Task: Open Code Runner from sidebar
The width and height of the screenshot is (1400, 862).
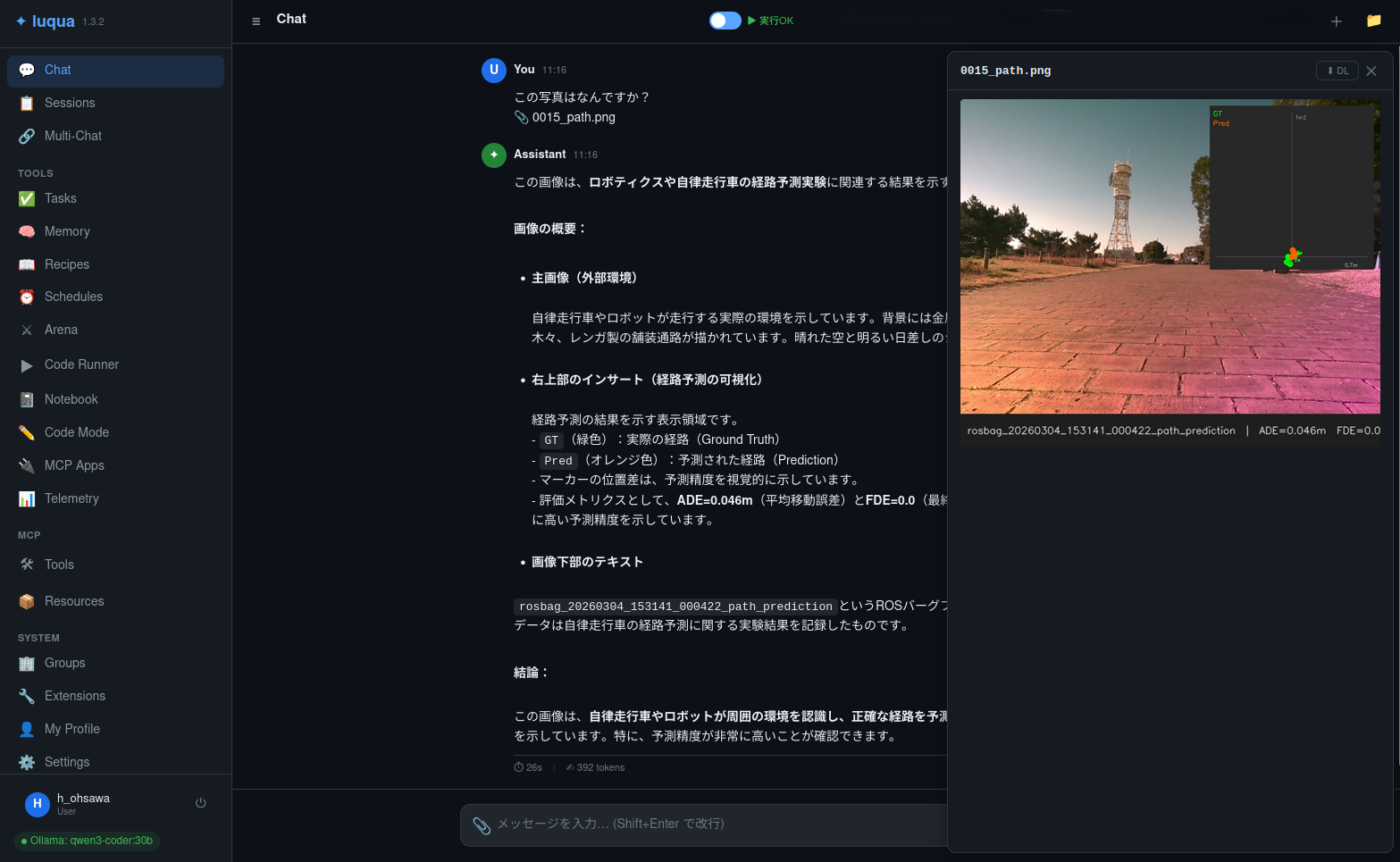Action: 81,364
